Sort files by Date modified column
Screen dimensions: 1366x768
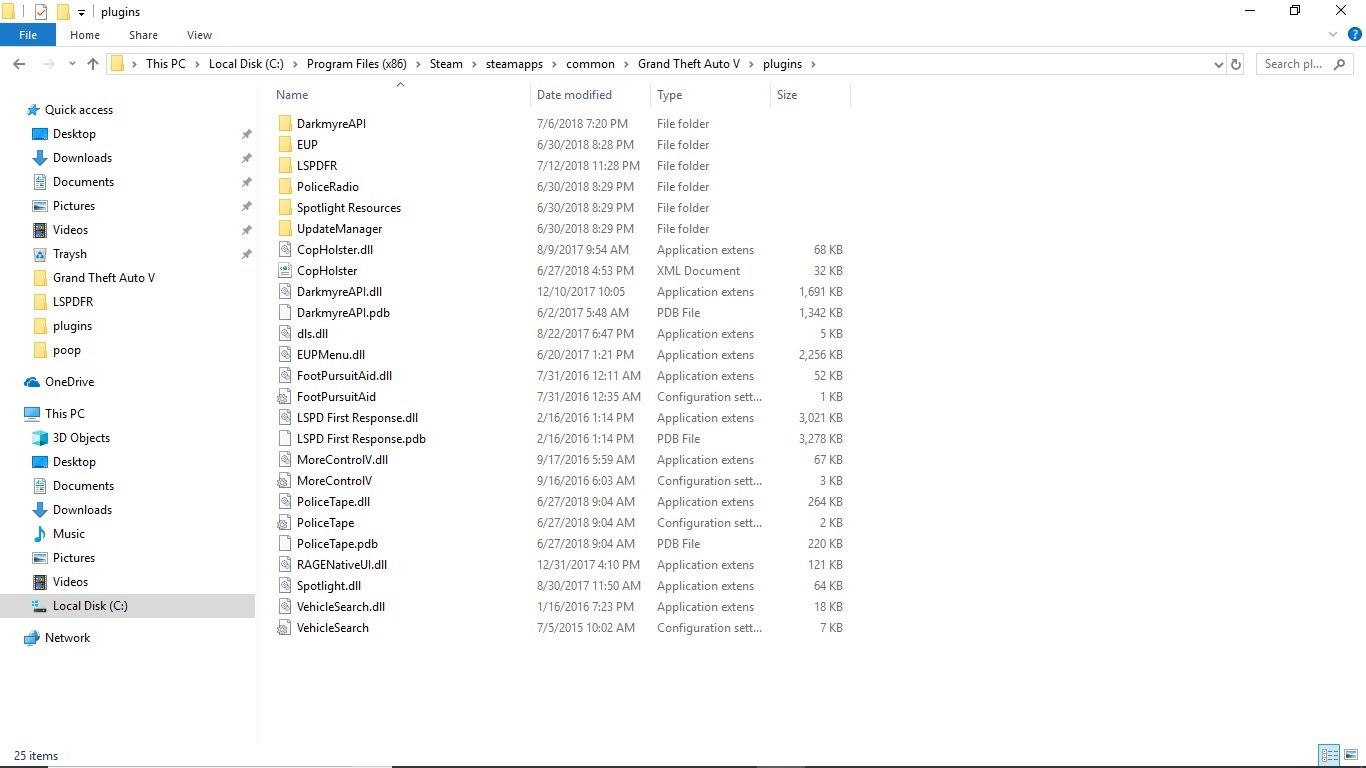click(x=574, y=95)
